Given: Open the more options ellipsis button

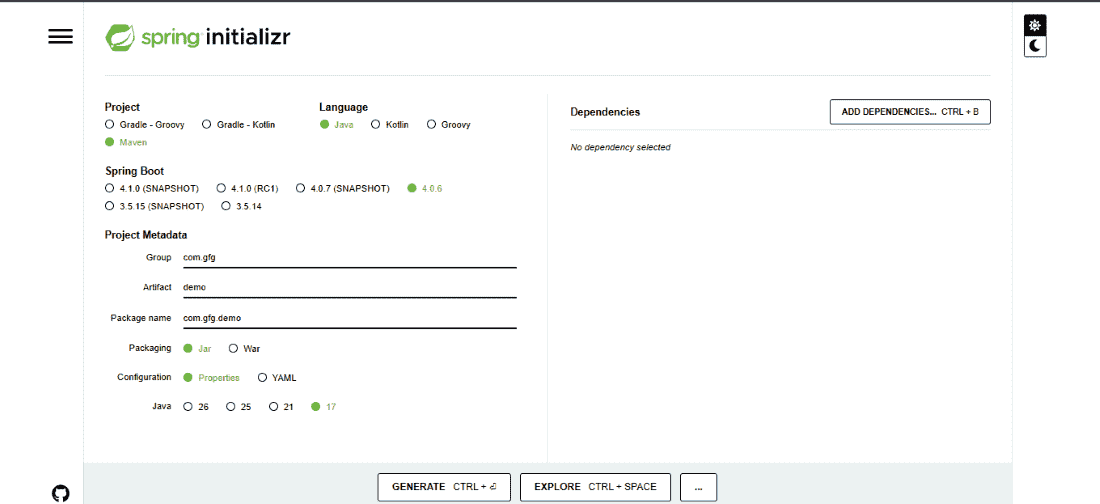Looking at the screenshot, I should pyautogui.click(x=698, y=486).
